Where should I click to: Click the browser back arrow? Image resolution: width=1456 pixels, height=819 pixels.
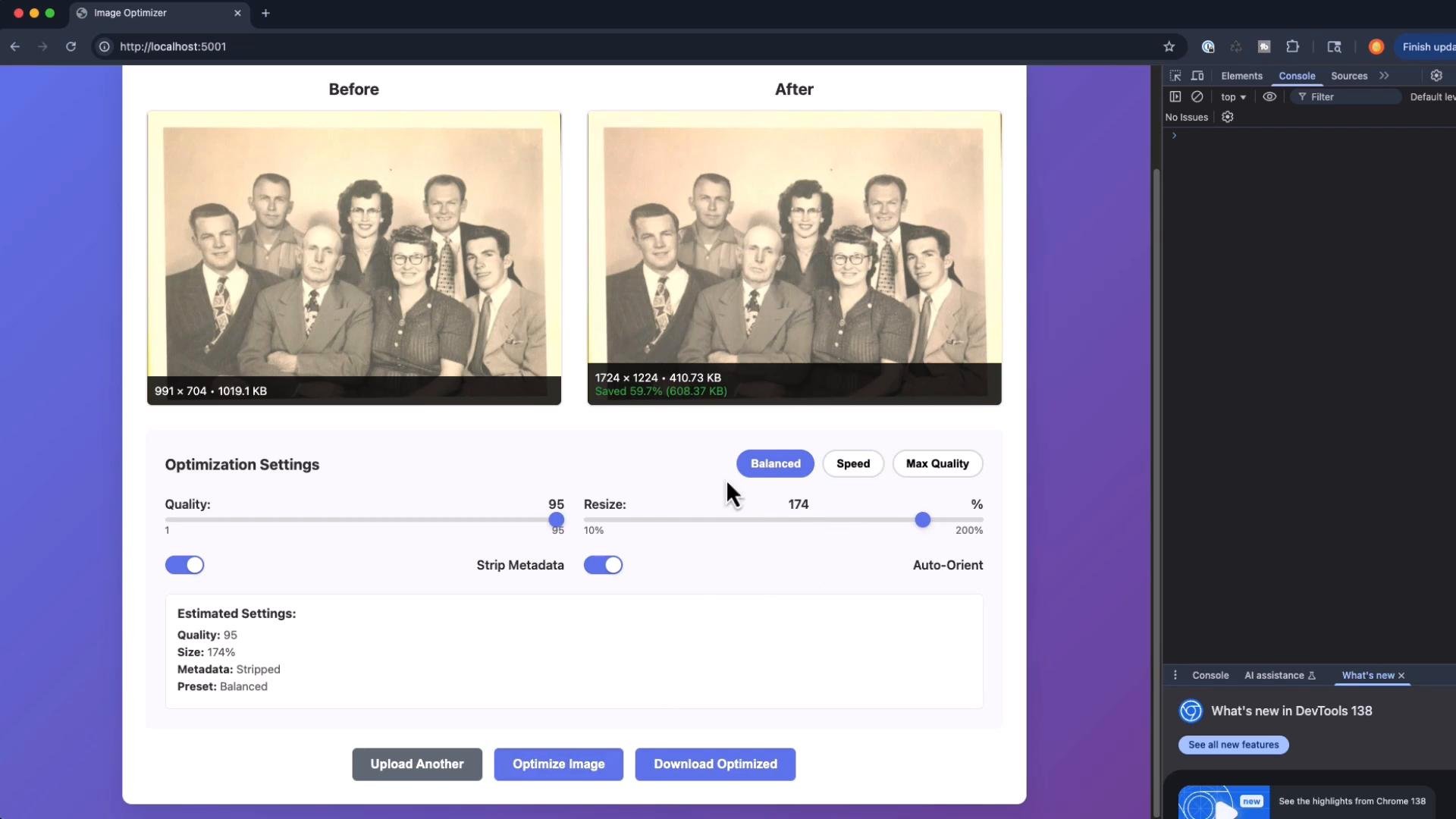pyautogui.click(x=15, y=46)
